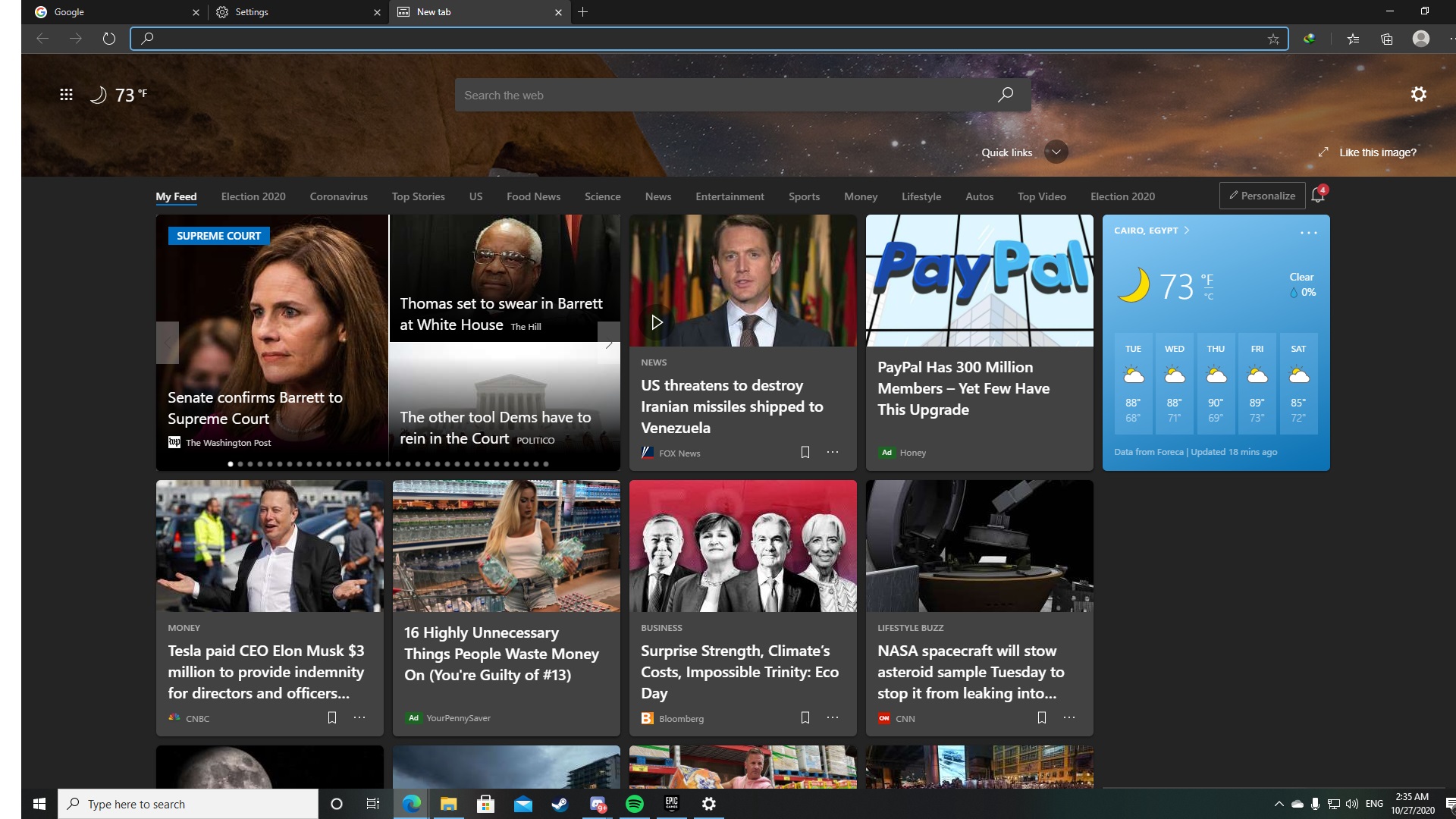Click Like this image link
1456x819 pixels.
[1378, 152]
